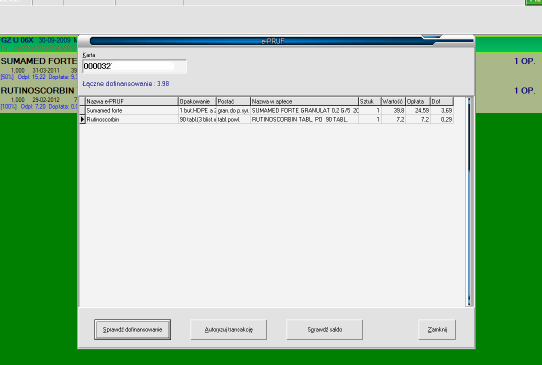Click the Sprawdź saldo button
This screenshot has height=365, width=542.
pos(325,329)
